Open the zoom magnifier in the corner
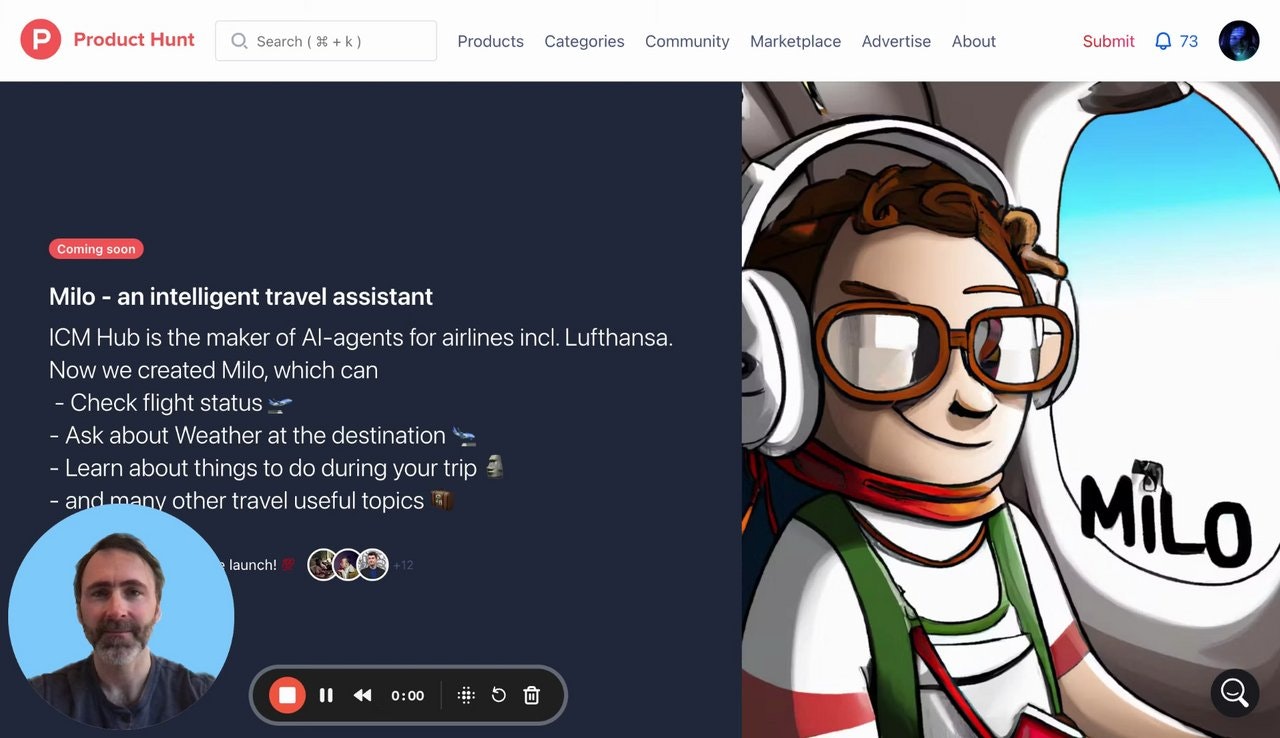The image size is (1280, 738). coord(1233,692)
